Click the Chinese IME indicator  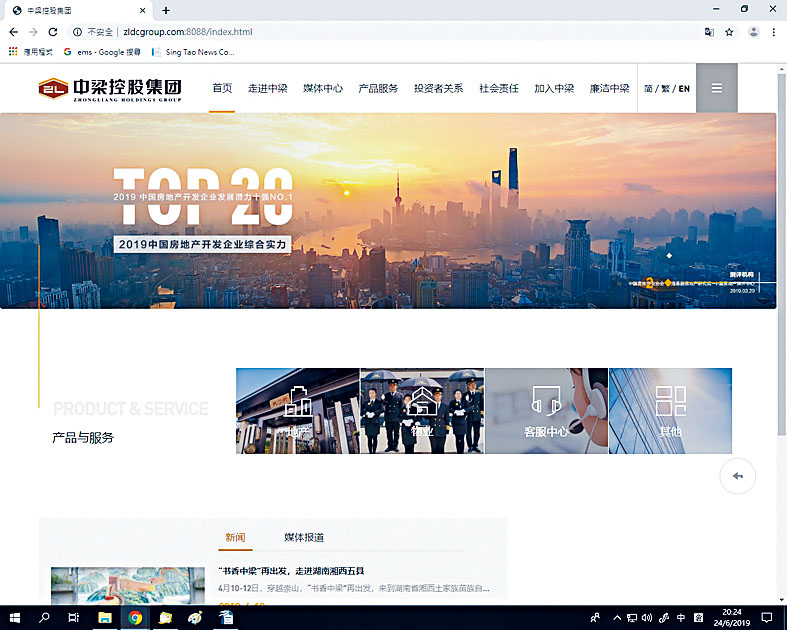(x=681, y=618)
